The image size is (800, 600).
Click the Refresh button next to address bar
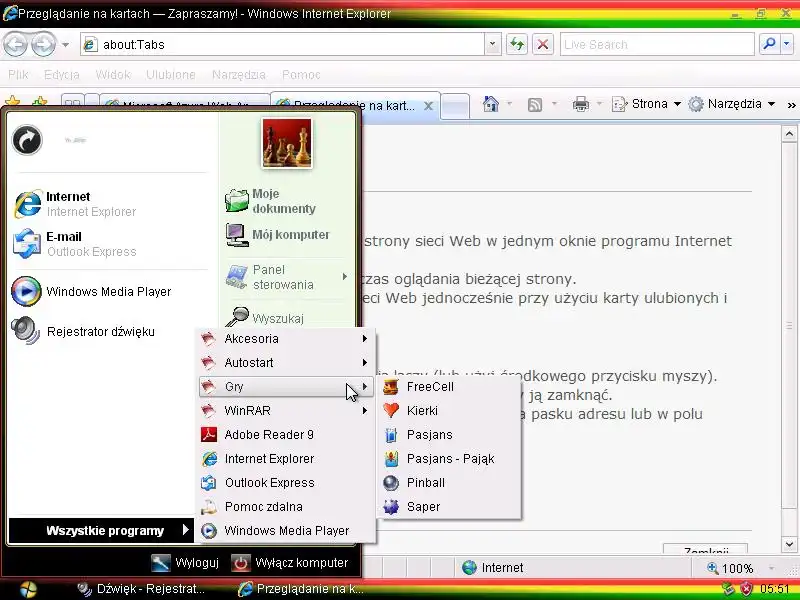tap(517, 44)
